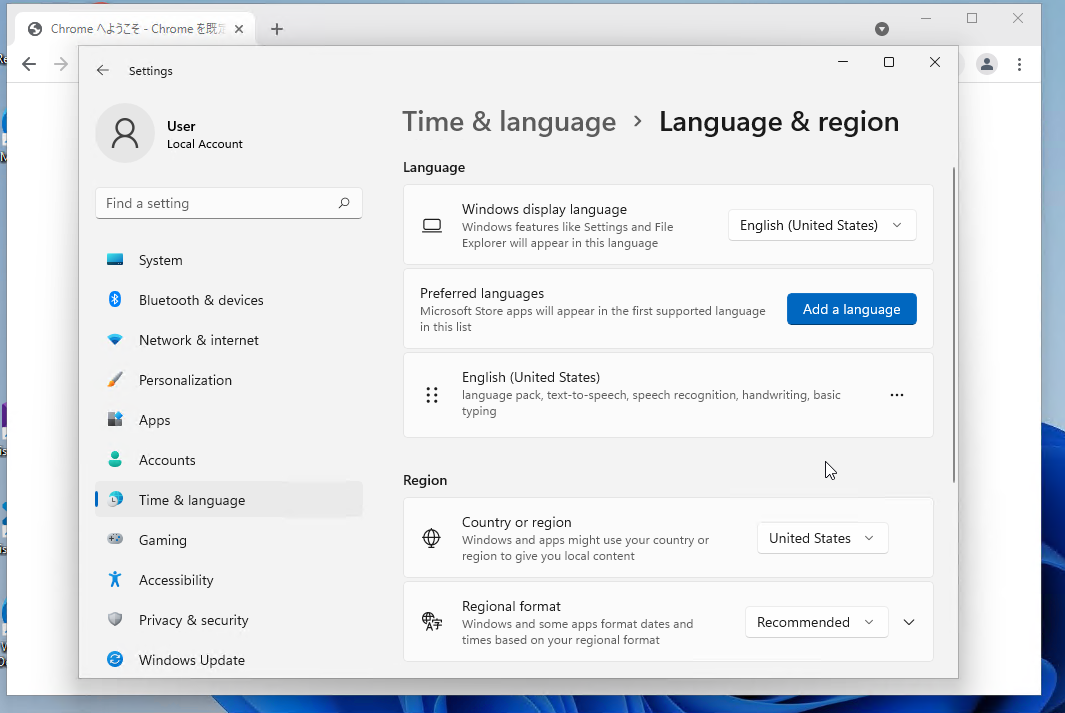Click the Personalization paintbrush icon
This screenshot has height=713, width=1065.
pos(115,380)
